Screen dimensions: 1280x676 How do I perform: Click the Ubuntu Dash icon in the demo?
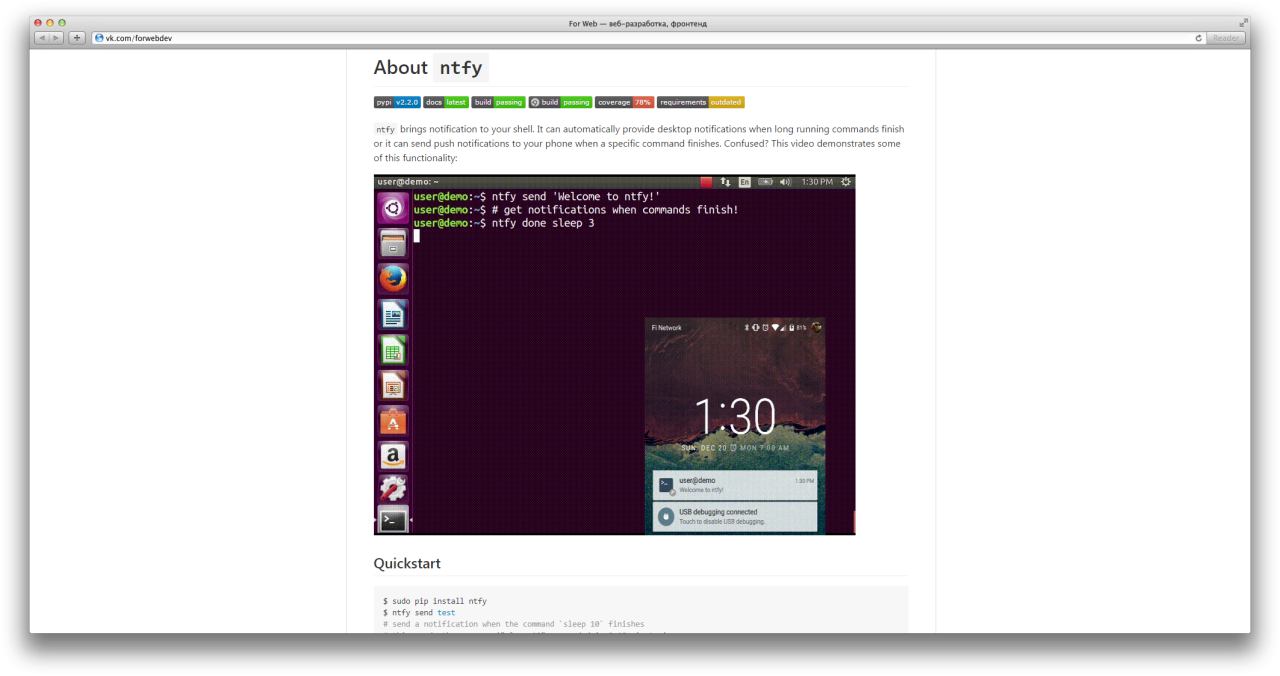tap(393, 208)
